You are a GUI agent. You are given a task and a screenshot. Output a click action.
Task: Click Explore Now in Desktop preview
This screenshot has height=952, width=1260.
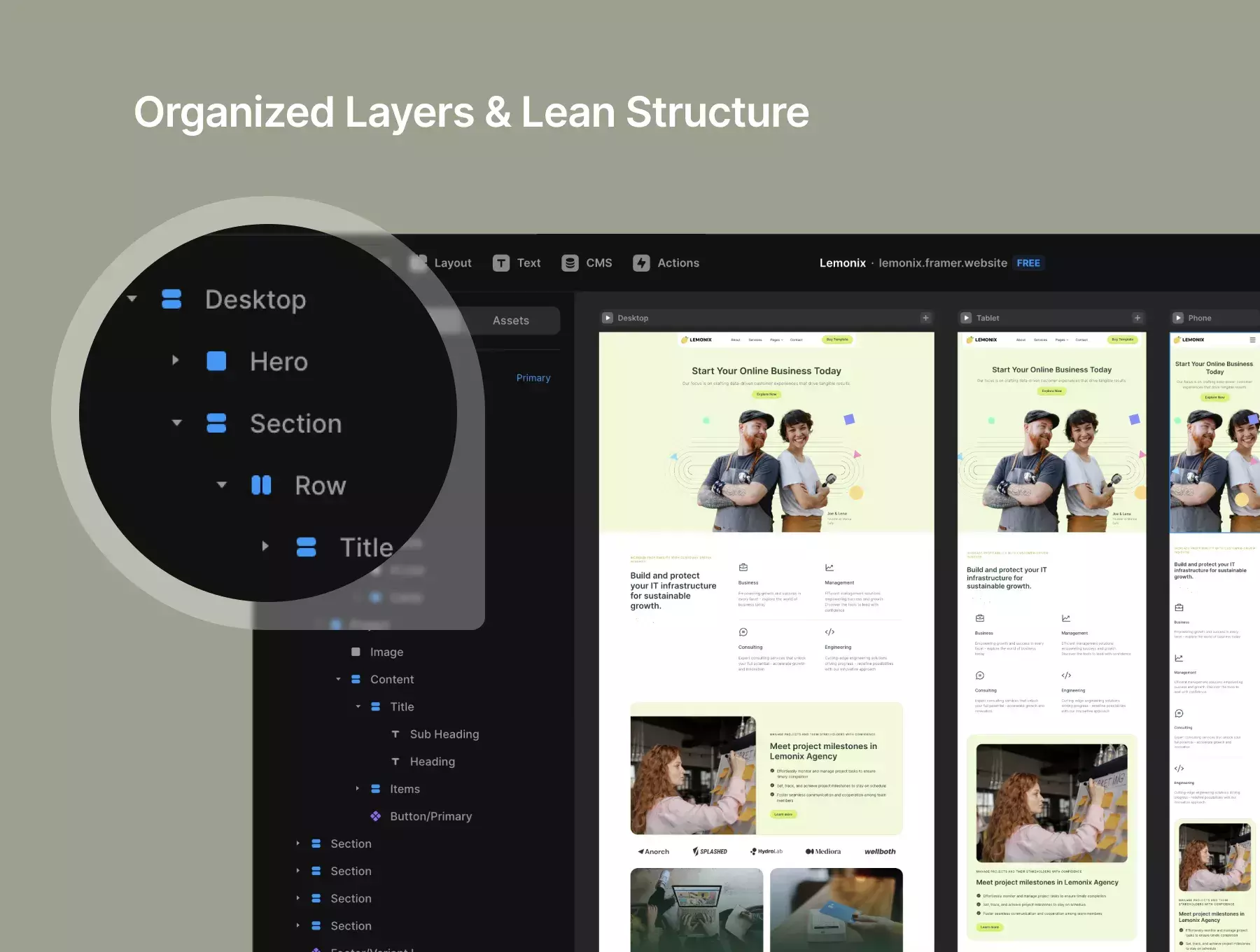766,394
